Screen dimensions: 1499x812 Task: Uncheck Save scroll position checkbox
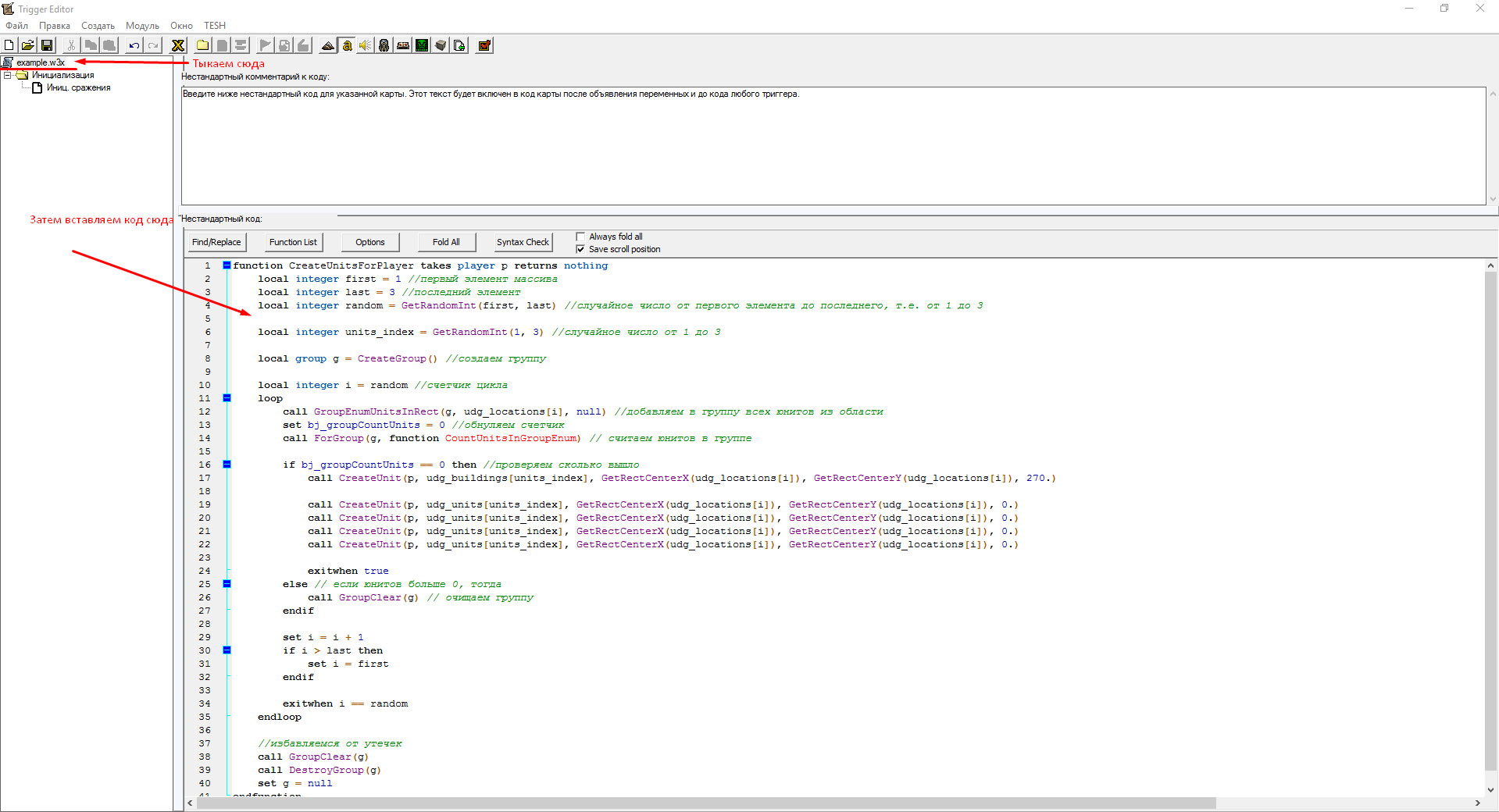point(580,249)
